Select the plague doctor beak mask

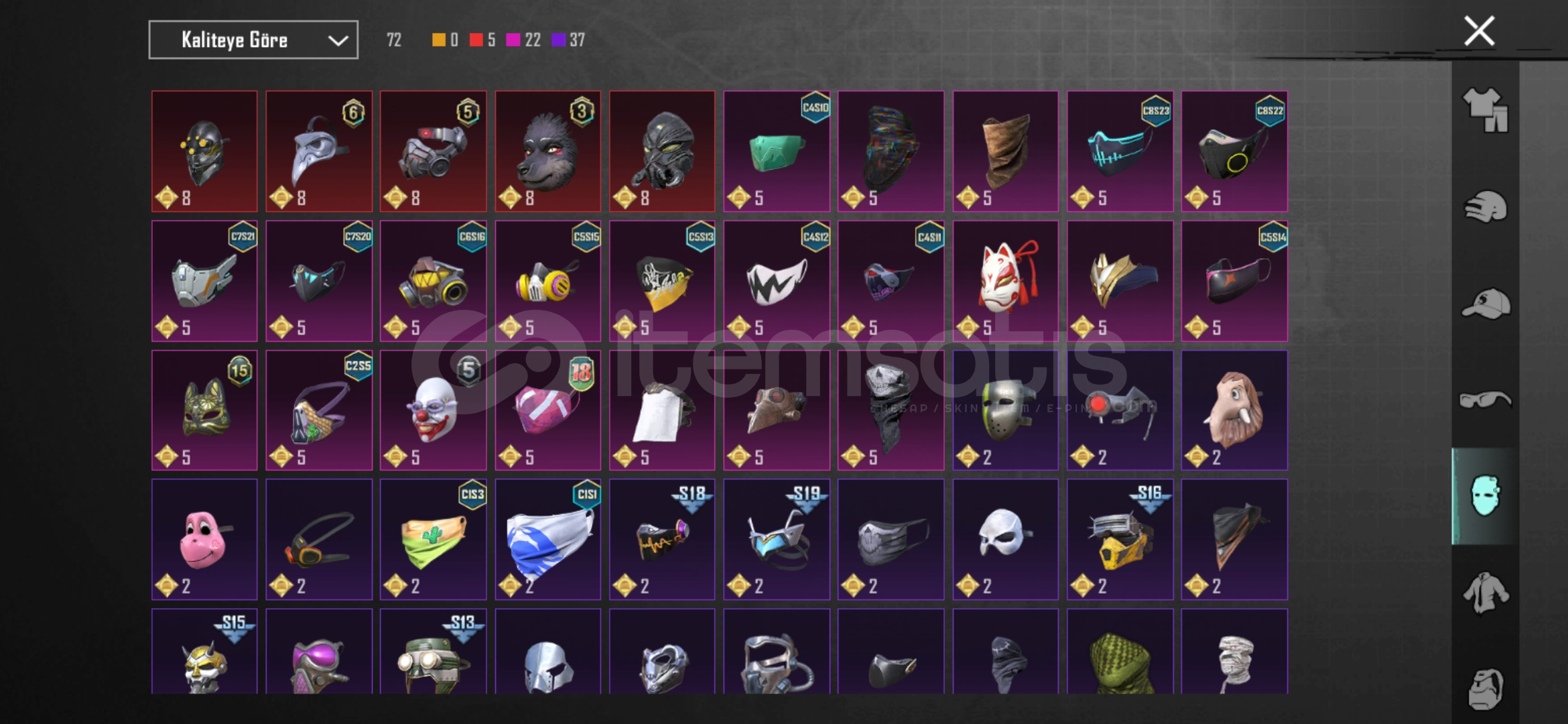click(319, 152)
